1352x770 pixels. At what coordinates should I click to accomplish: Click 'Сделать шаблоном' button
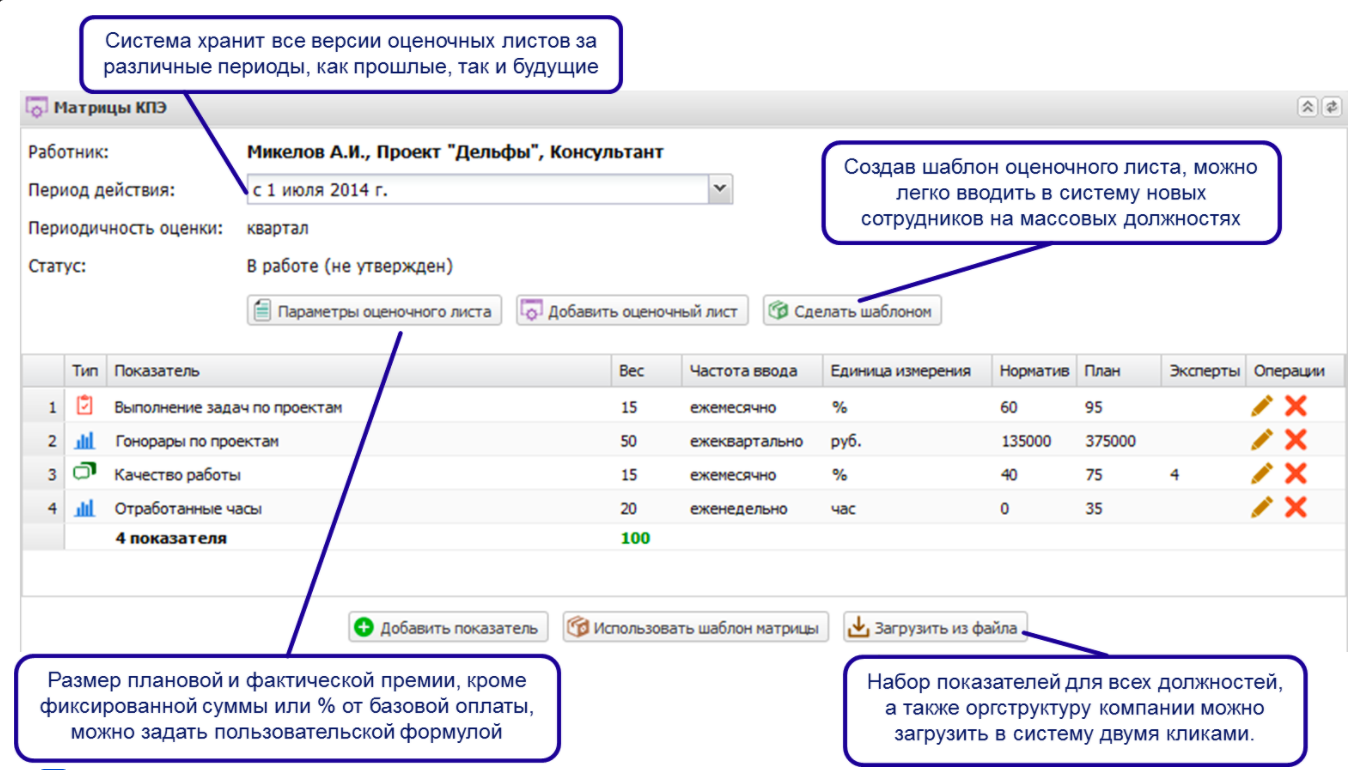click(x=852, y=311)
